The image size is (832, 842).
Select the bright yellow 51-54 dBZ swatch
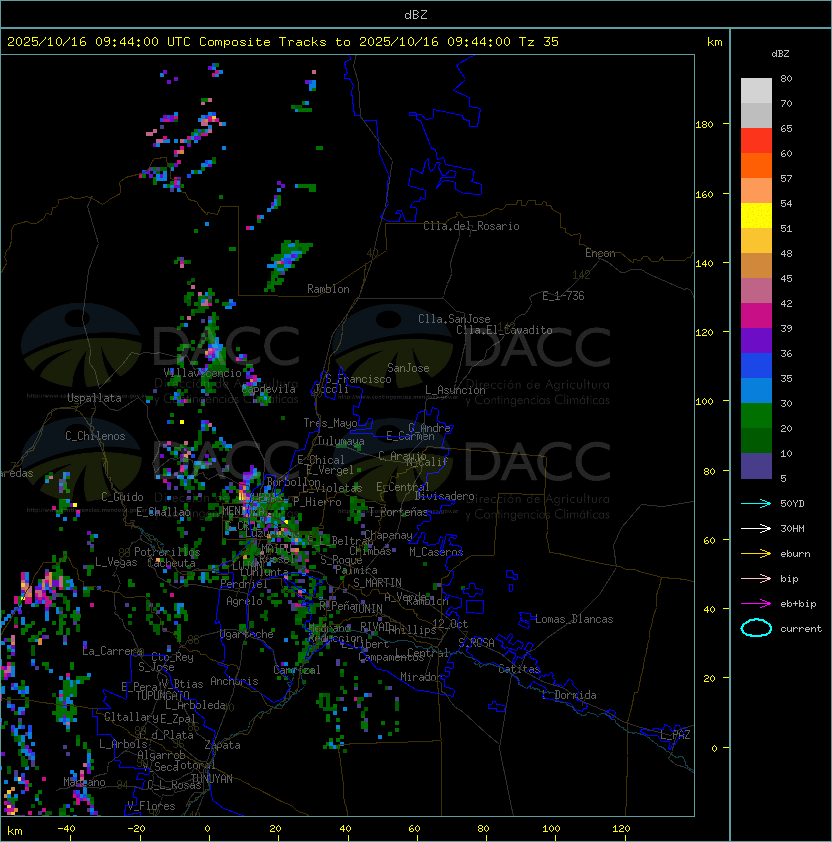[756, 215]
